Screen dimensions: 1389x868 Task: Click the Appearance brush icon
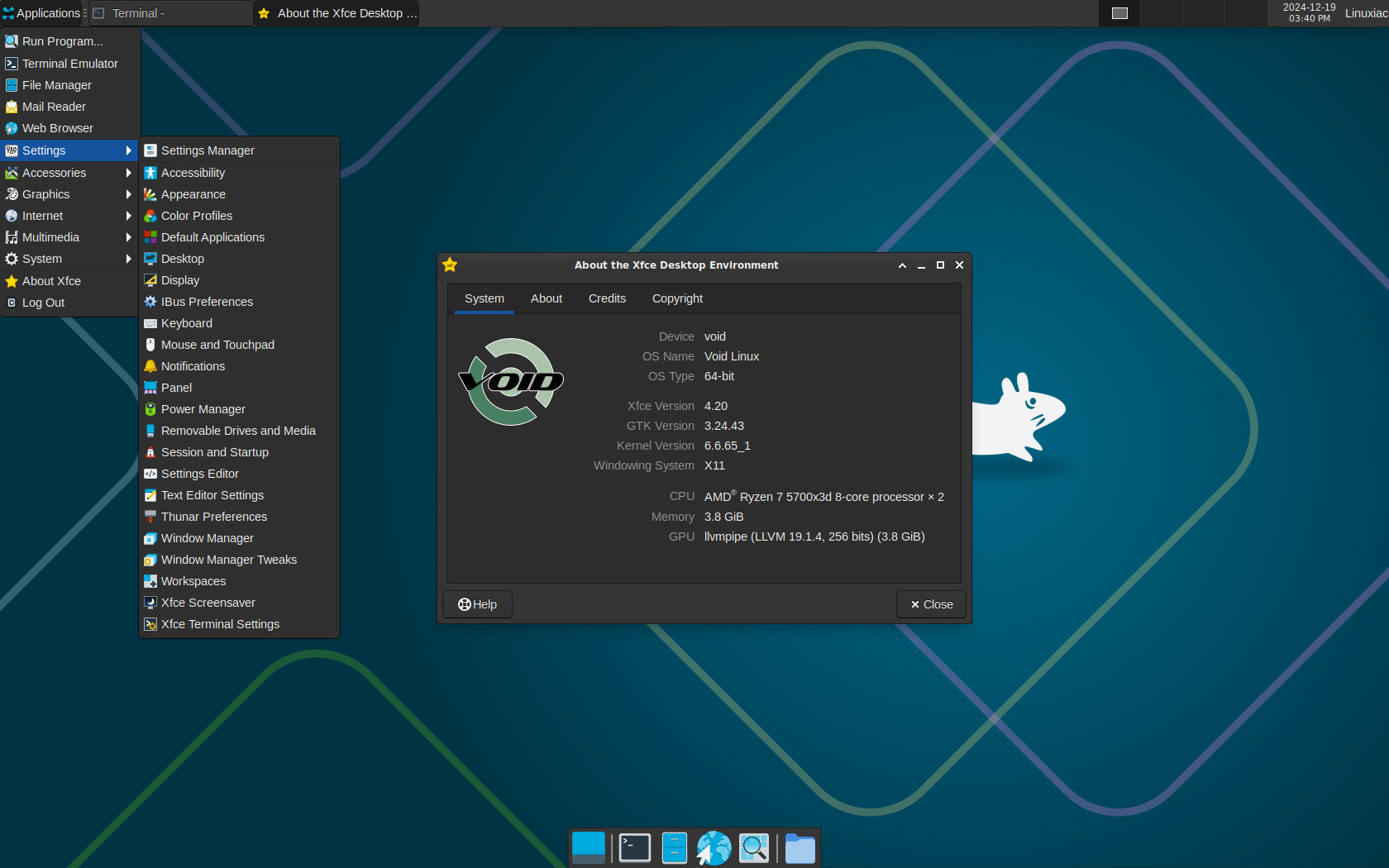(150, 194)
